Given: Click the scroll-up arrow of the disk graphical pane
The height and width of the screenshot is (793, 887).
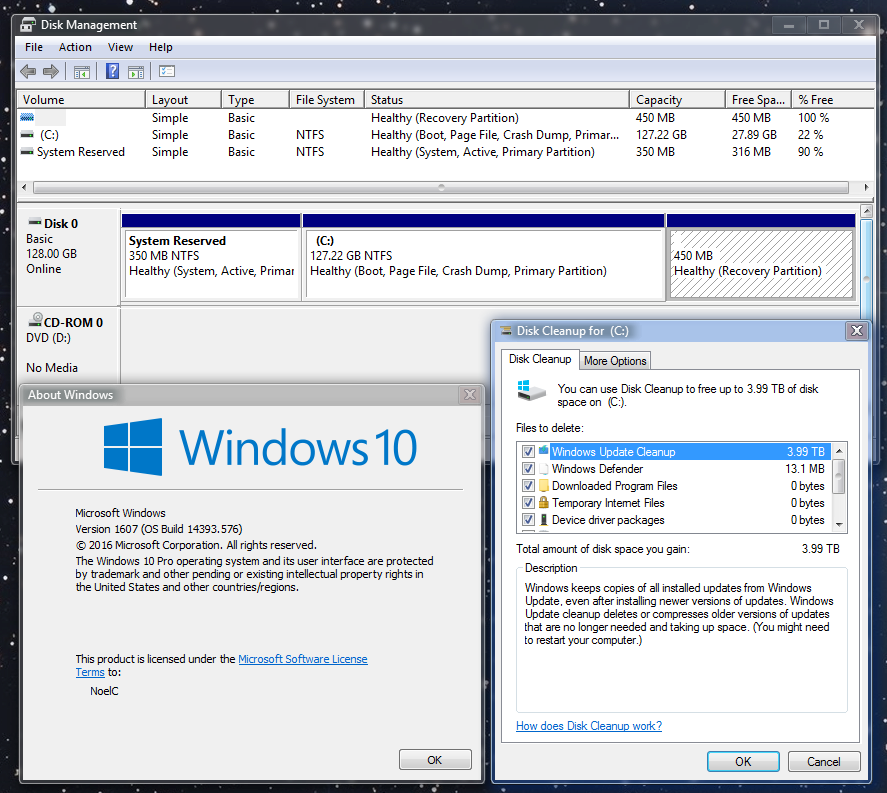Looking at the screenshot, I should (866, 212).
